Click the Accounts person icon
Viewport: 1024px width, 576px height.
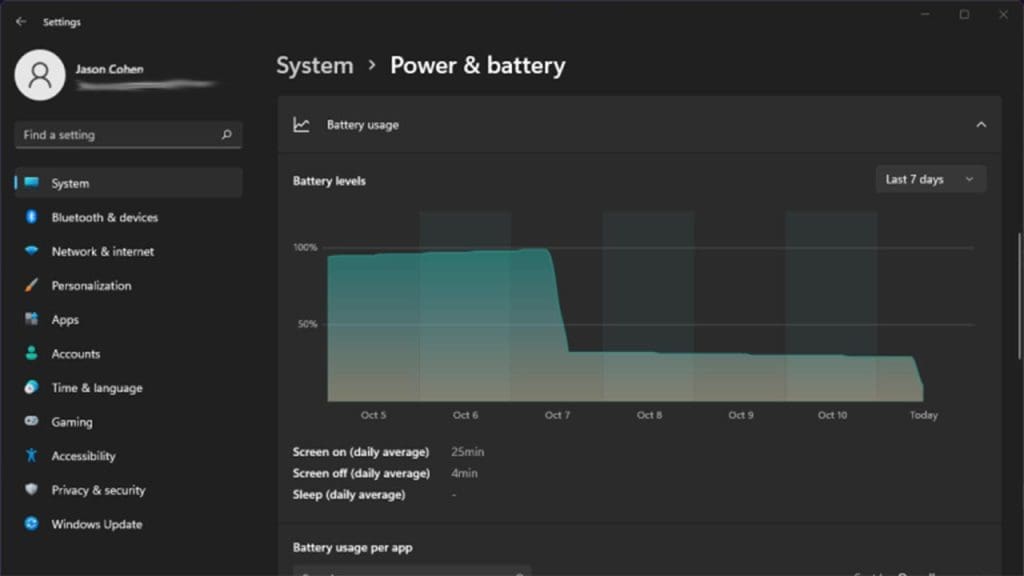(x=32, y=354)
